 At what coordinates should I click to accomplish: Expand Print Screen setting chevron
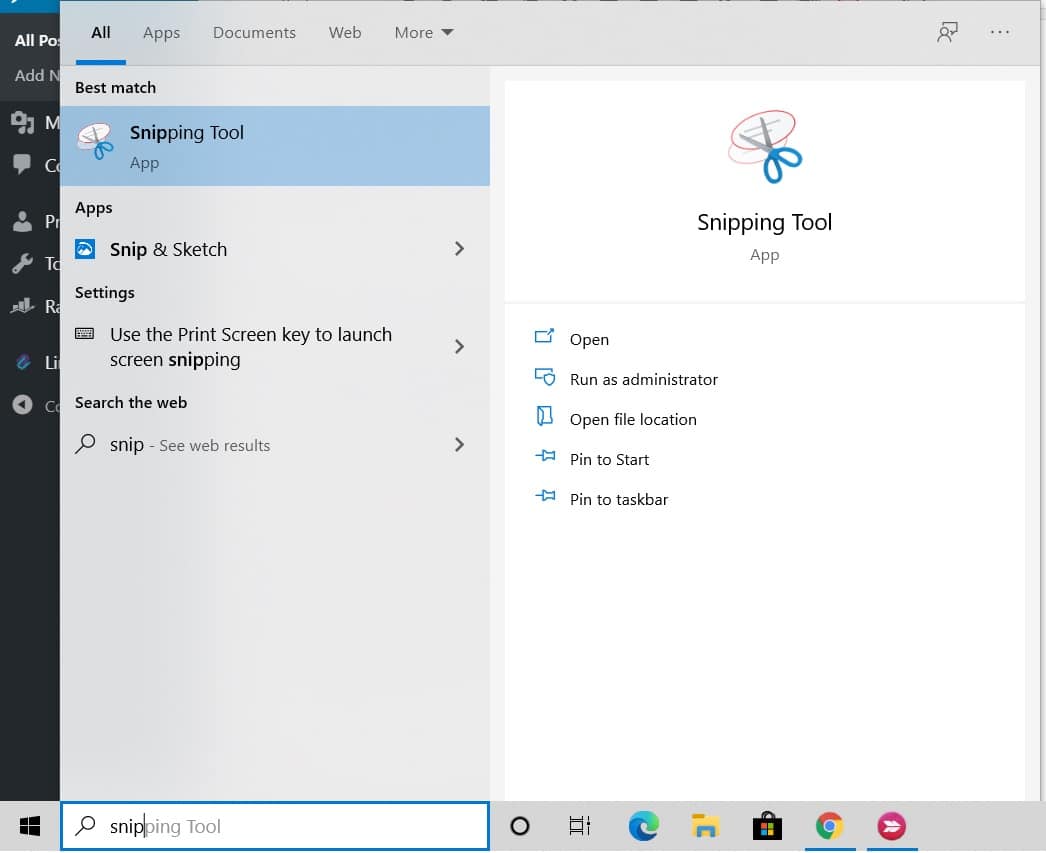point(459,347)
